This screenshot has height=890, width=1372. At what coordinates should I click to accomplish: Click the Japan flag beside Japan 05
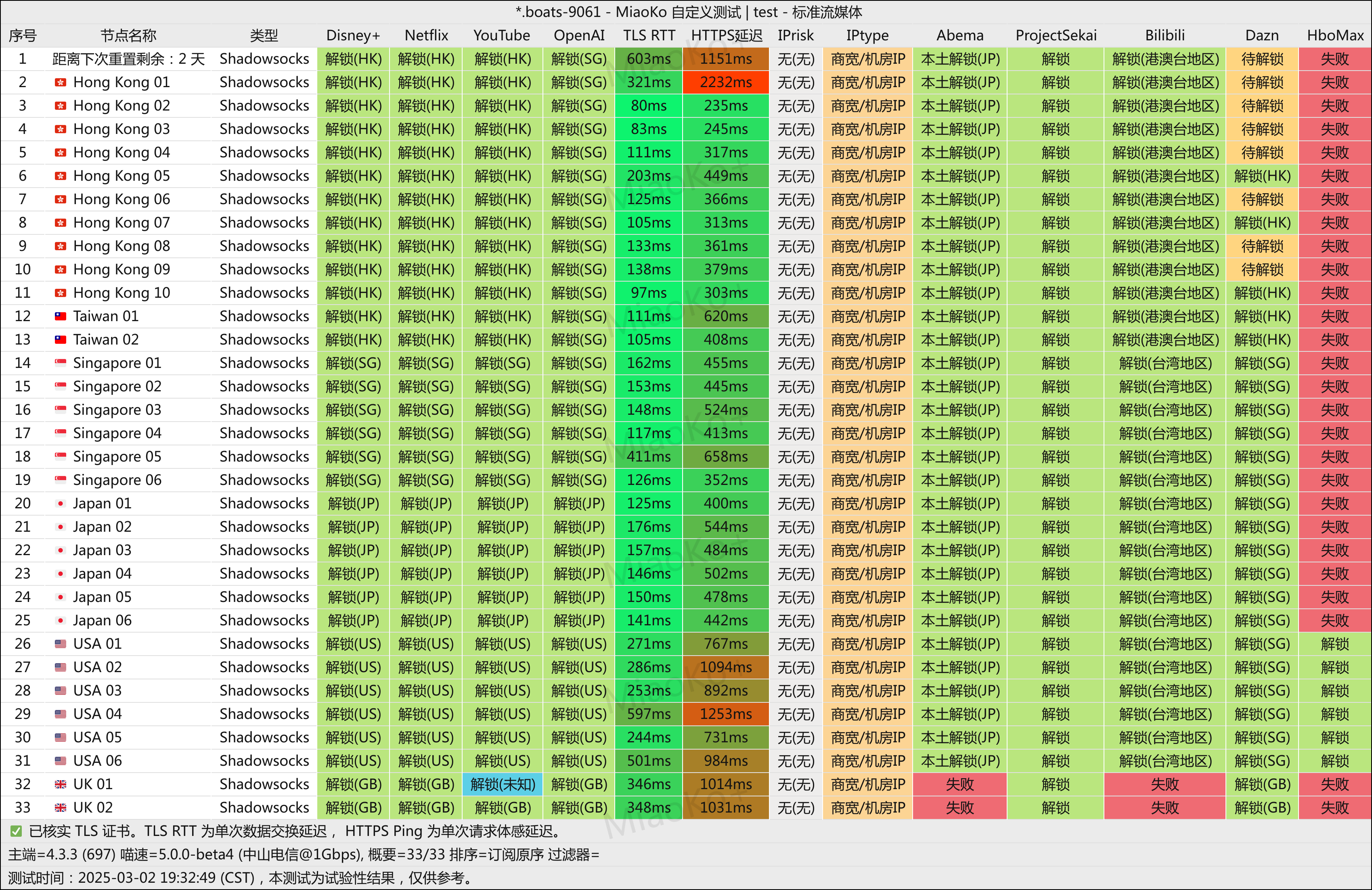click(x=60, y=597)
